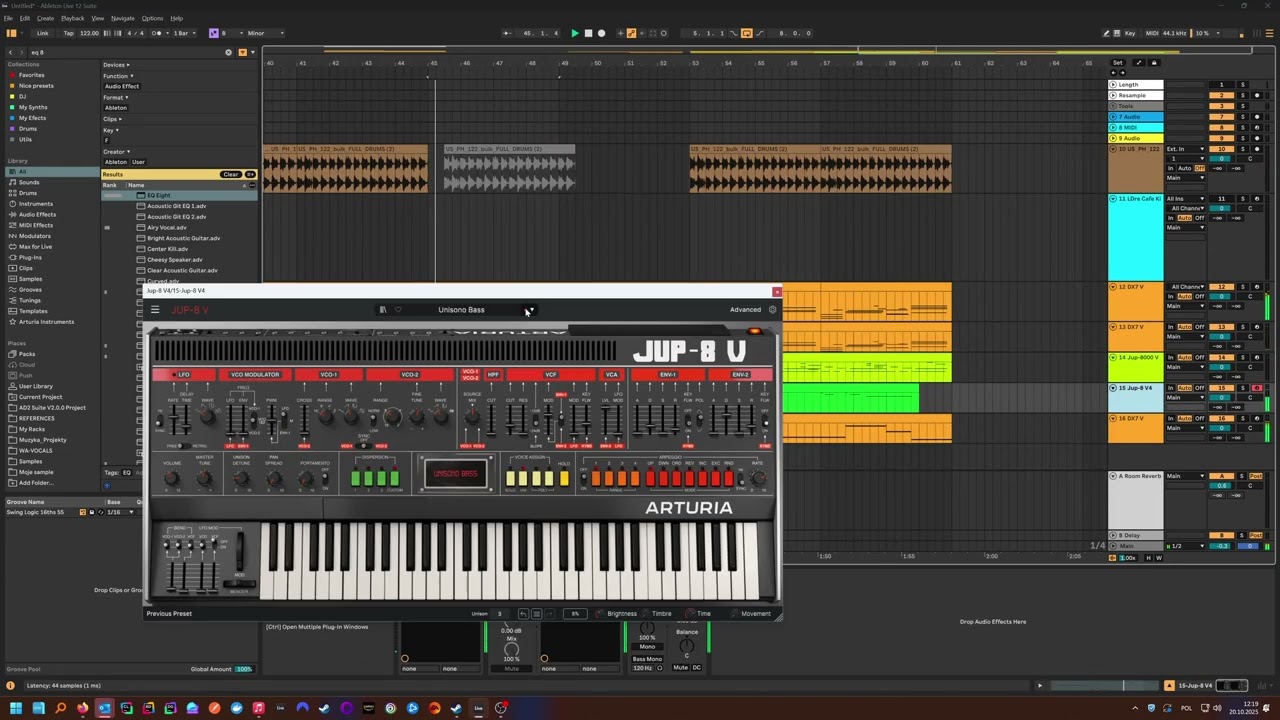Open All Ins dropdown on LDre Cafe track
1280x720 pixels.
[x=1187, y=199]
